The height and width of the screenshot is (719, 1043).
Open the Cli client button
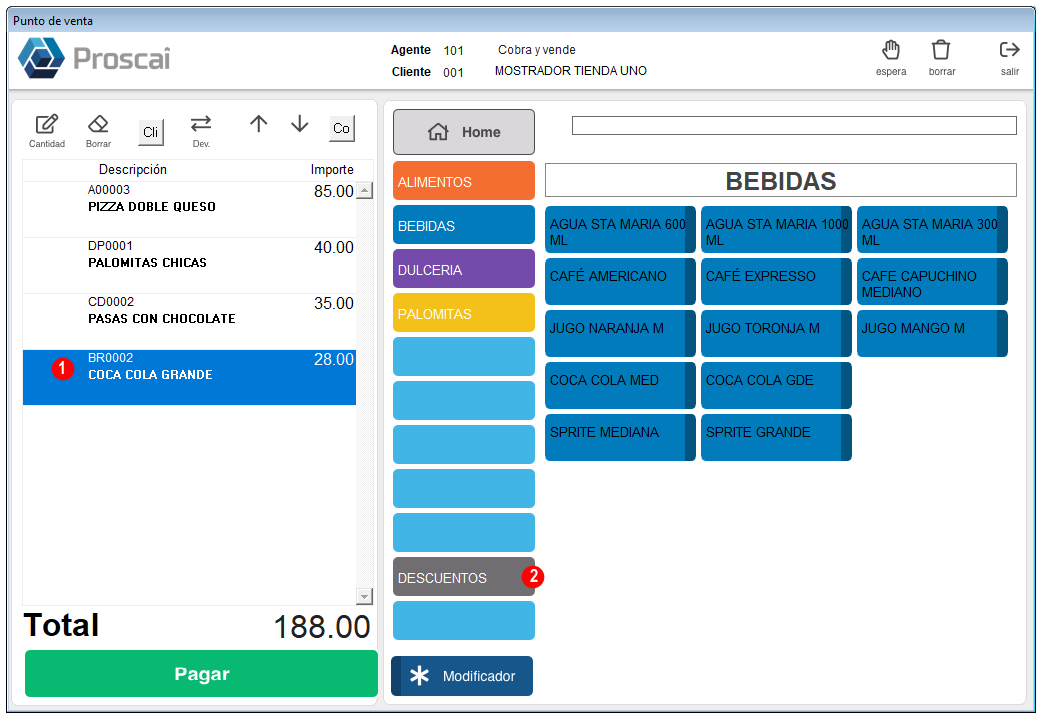(151, 132)
